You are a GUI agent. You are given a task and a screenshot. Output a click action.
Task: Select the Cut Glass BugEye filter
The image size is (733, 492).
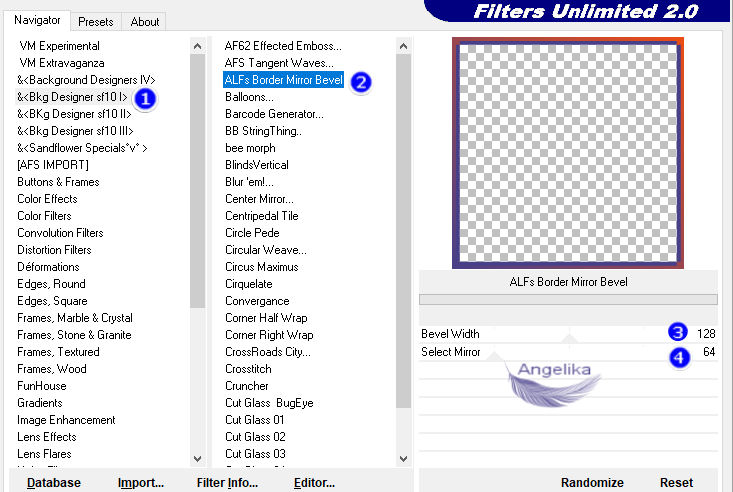click(x=269, y=403)
